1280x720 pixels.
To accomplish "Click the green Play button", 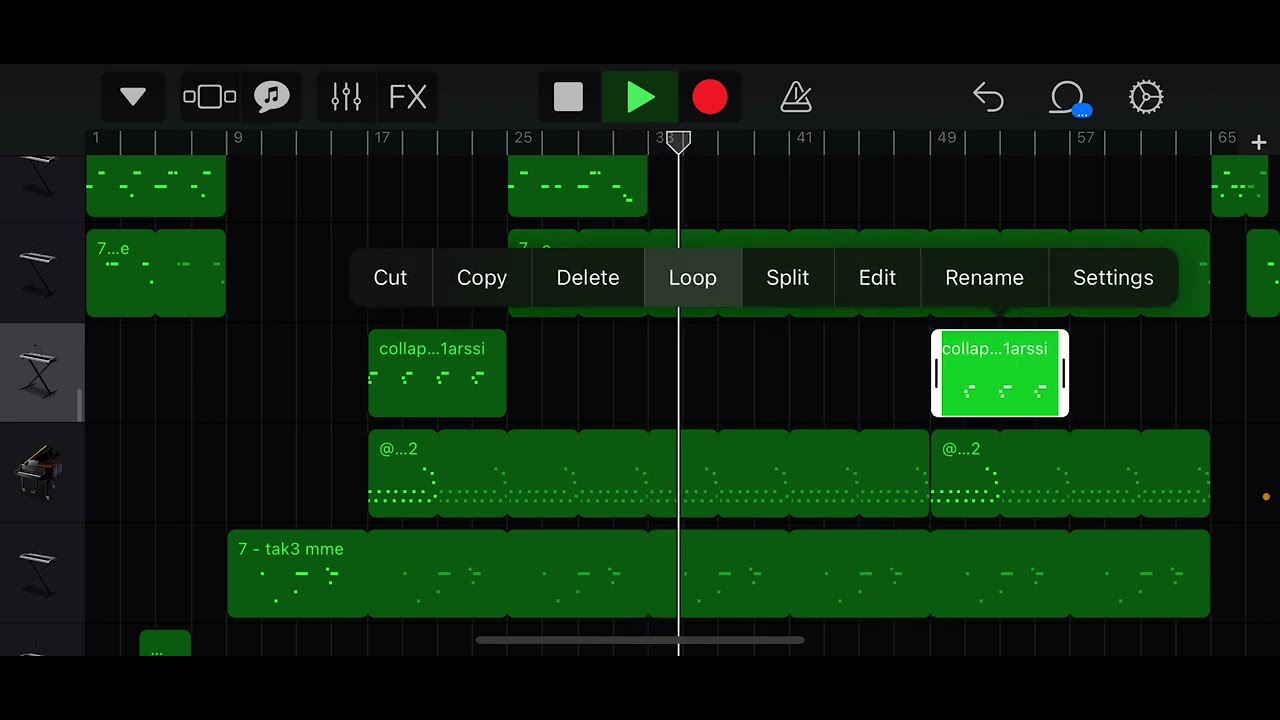I will [640, 97].
